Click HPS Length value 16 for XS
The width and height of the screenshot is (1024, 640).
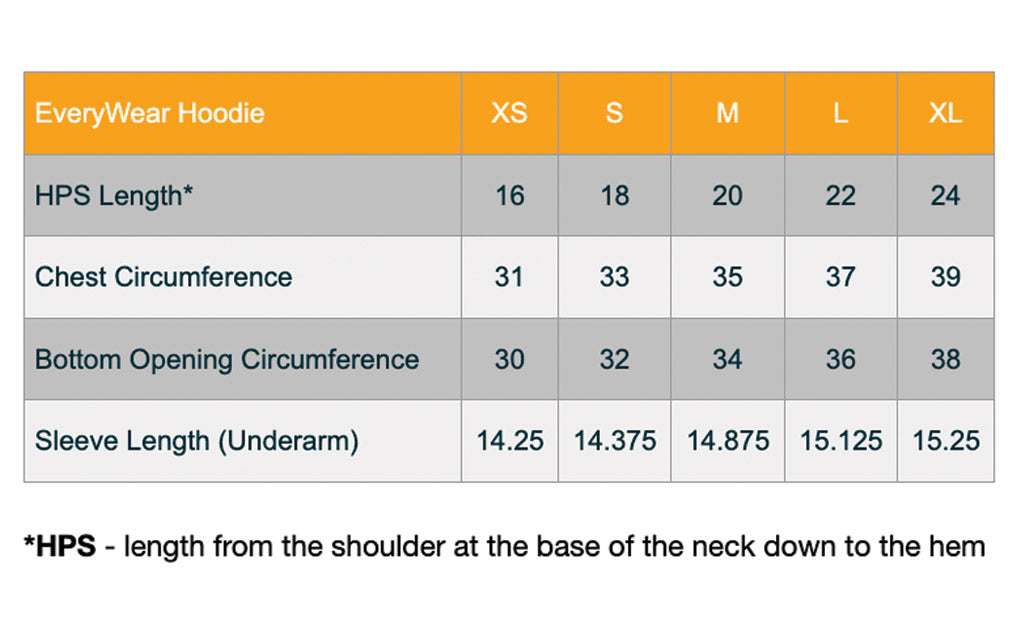[x=509, y=195]
